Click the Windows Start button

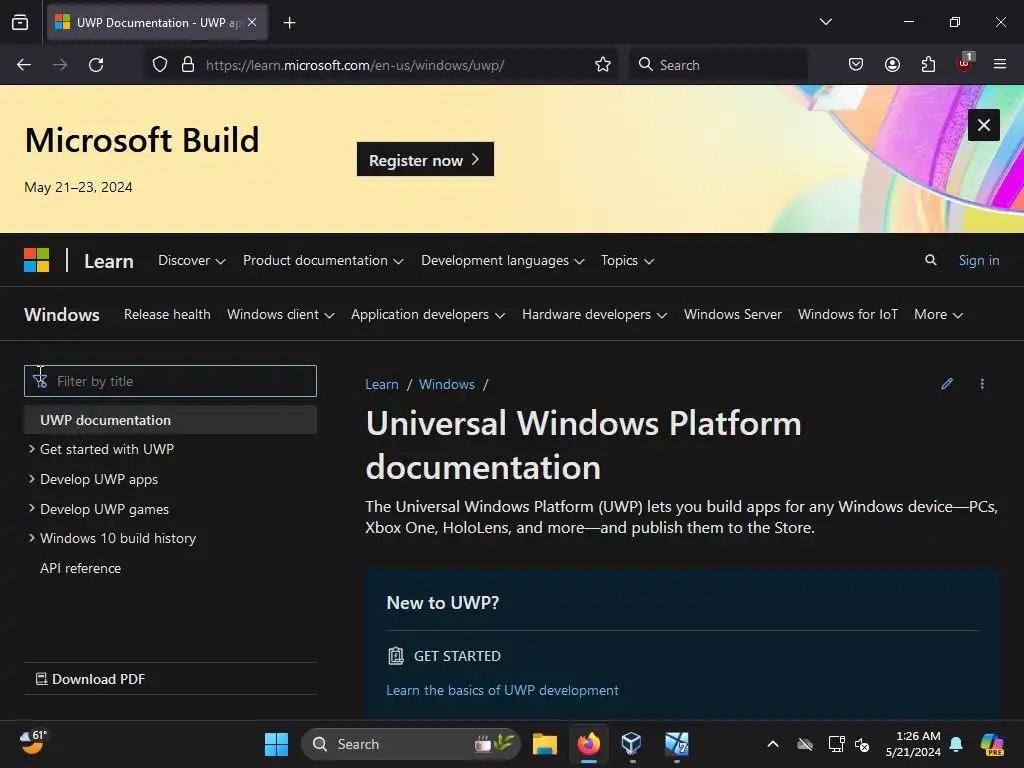coord(276,744)
